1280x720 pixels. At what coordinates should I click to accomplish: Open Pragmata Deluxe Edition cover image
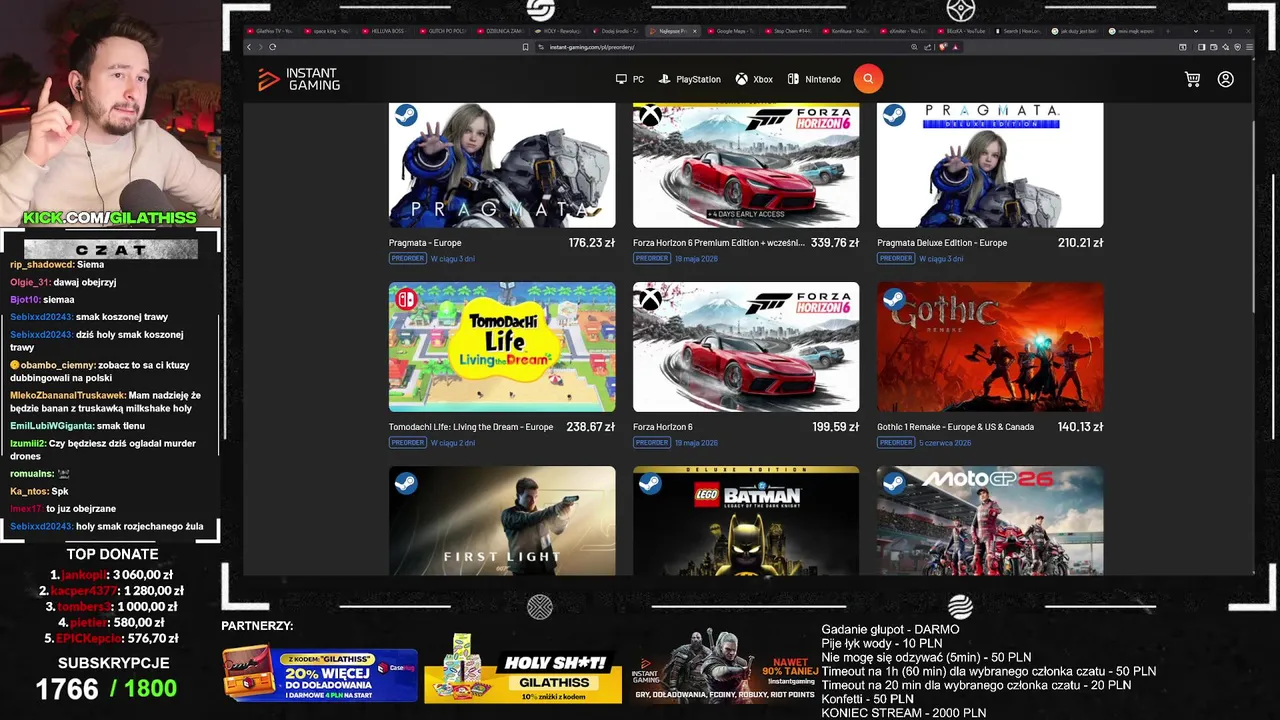click(x=990, y=165)
